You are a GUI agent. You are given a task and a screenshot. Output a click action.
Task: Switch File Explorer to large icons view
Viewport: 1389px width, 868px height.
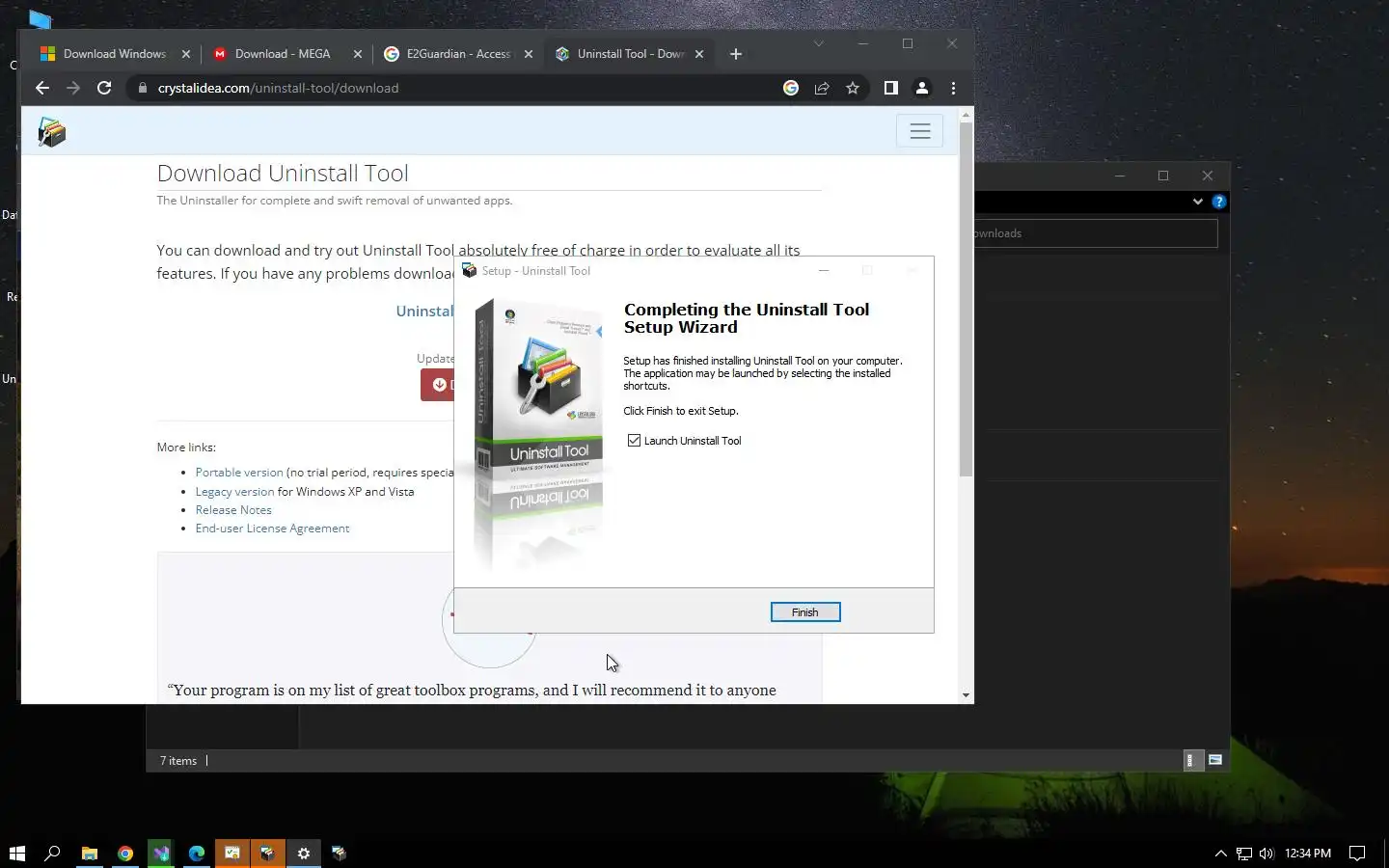(x=1215, y=760)
